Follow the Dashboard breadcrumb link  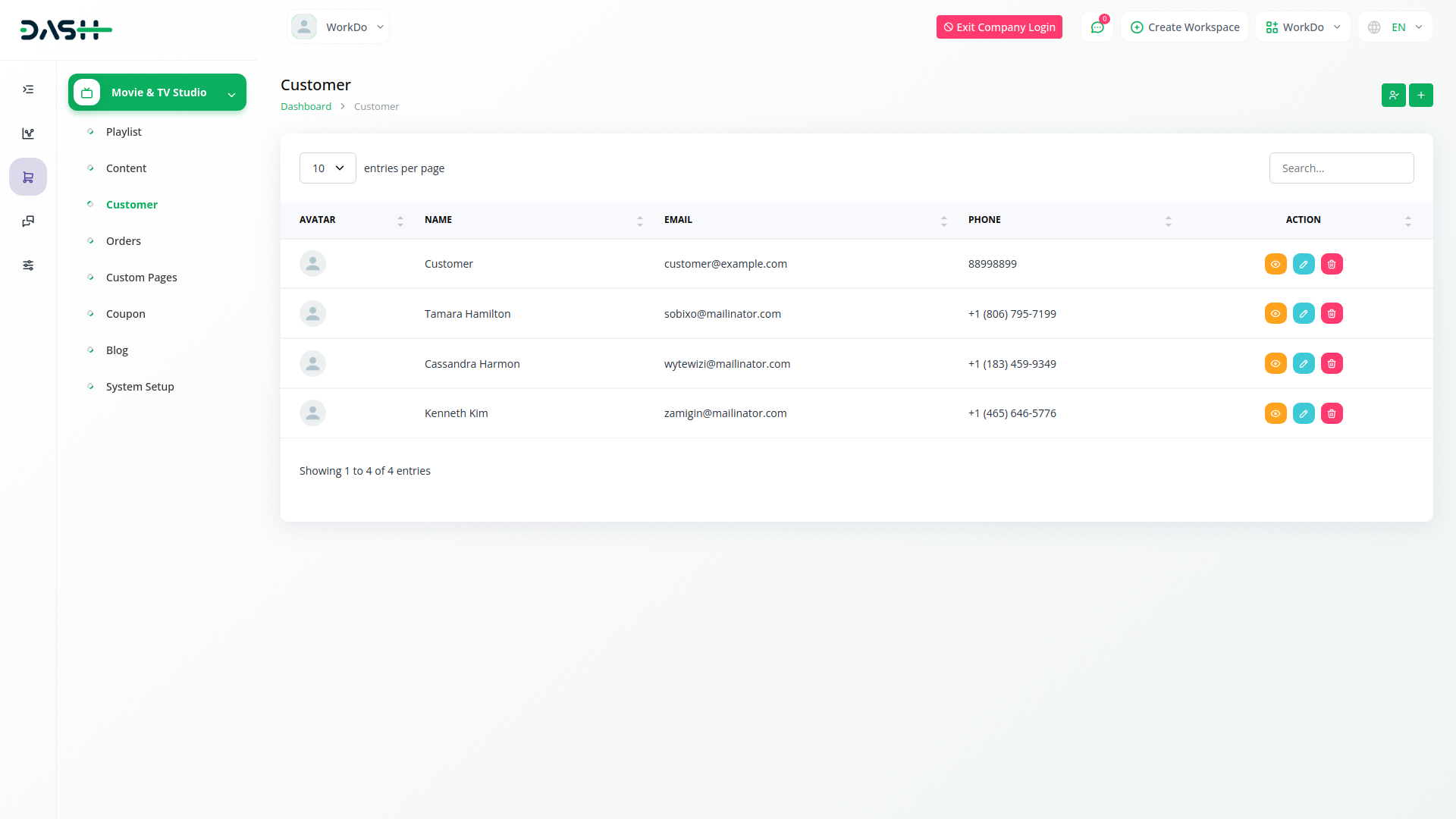pyautogui.click(x=306, y=107)
